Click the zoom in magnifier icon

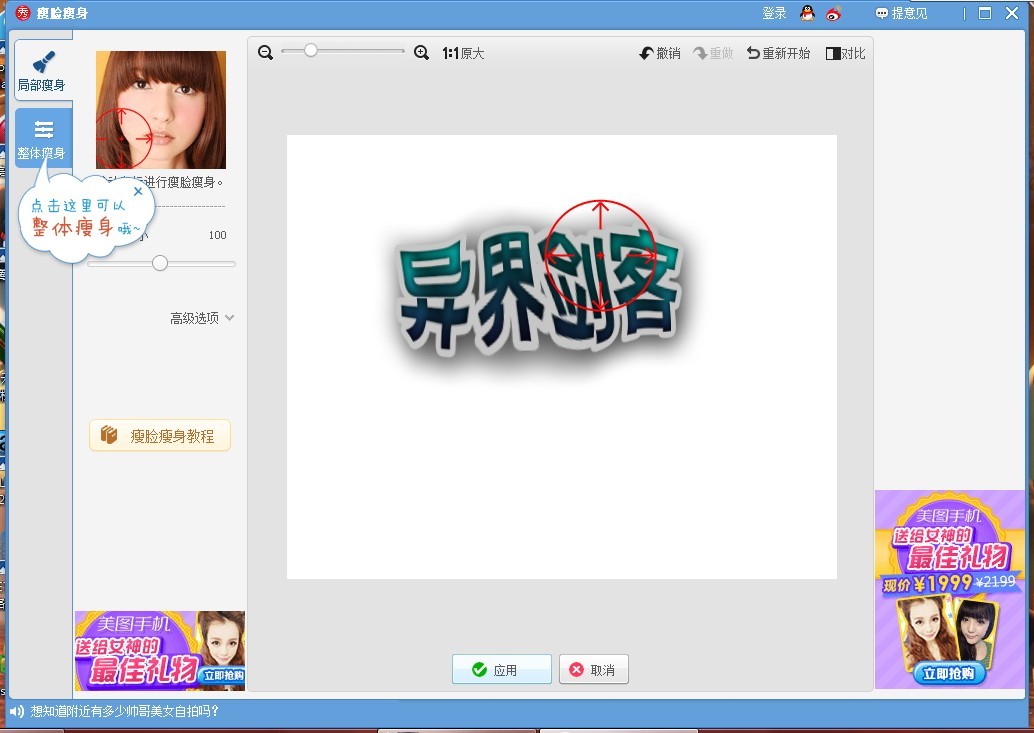pos(421,53)
